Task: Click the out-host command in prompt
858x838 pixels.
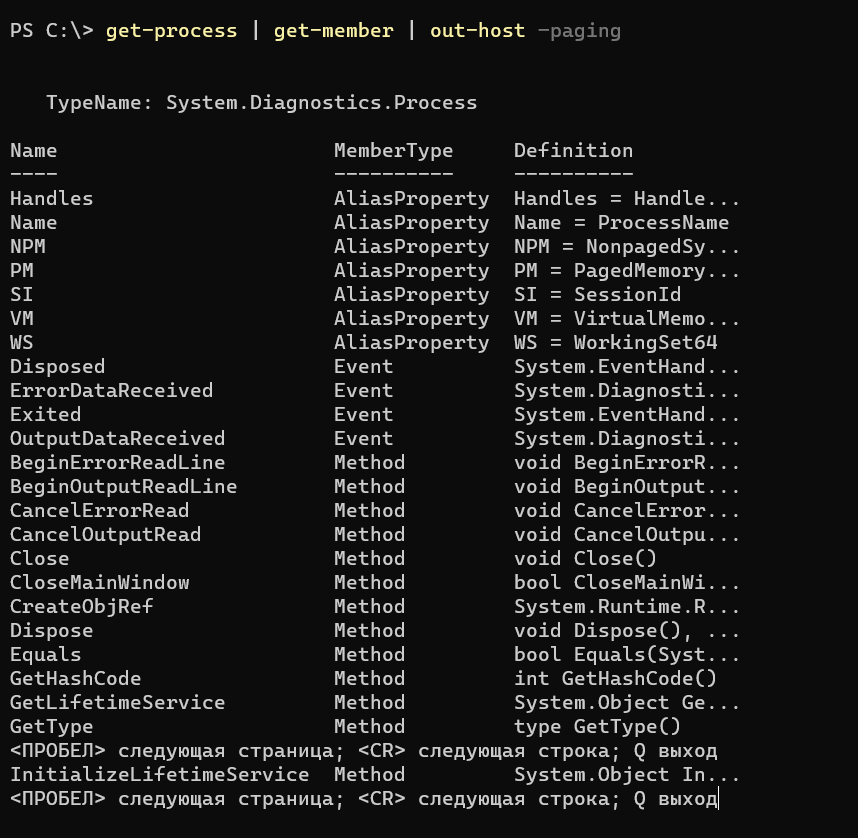Action: [477, 31]
